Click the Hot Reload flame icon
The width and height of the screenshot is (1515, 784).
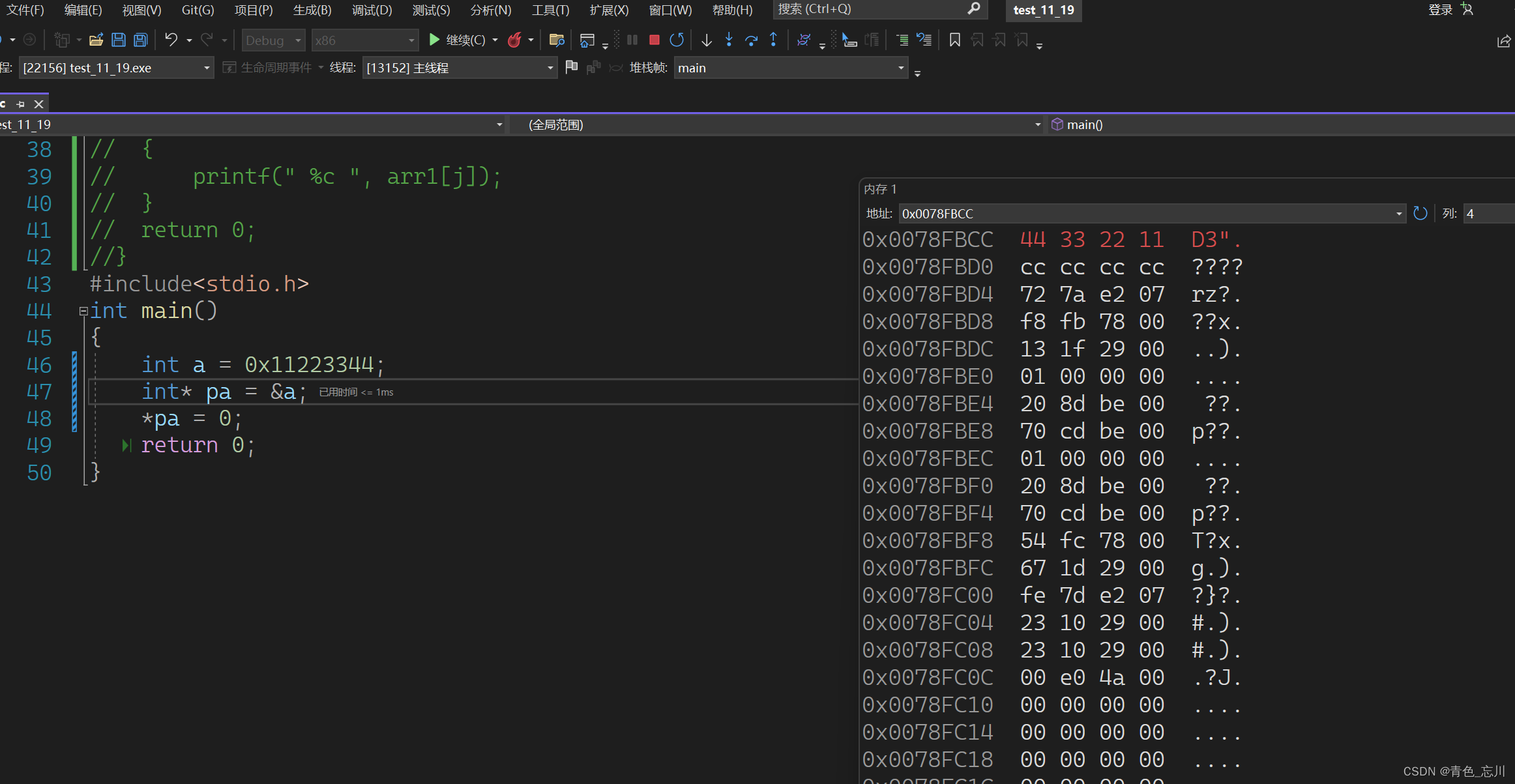pyautogui.click(x=514, y=40)
